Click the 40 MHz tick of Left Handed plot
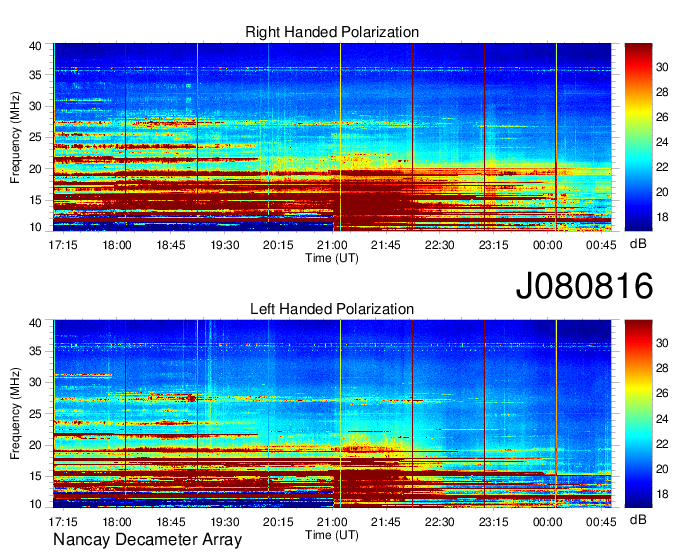Image resolution: width=680 pixels, height=552 pixels. click(35, 323)
